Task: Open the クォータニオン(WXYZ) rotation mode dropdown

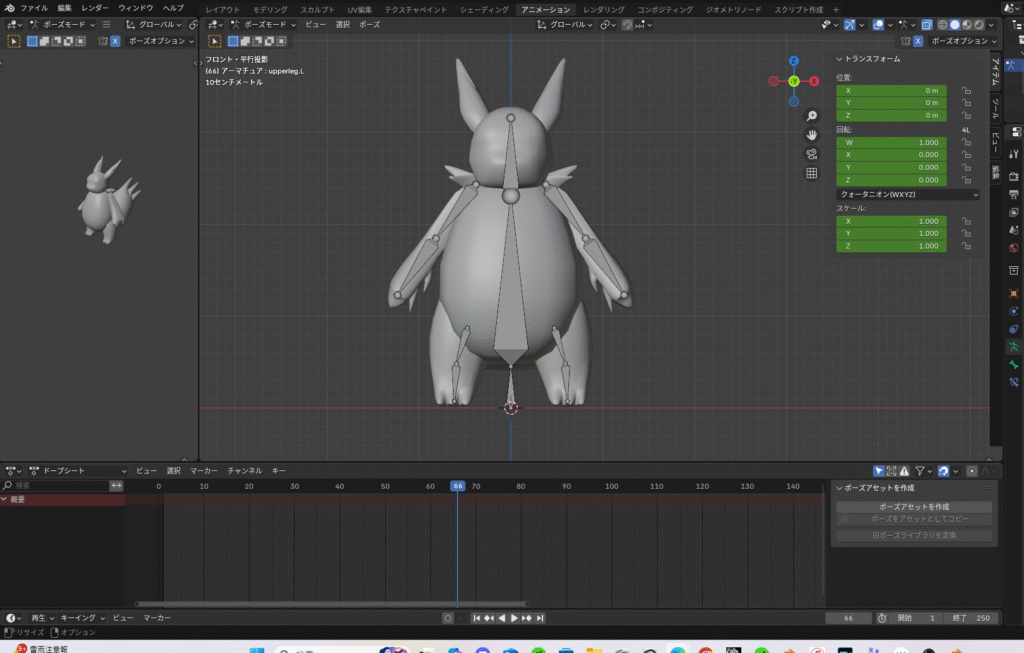Action: pyautogui.click(x=908, y=195)
